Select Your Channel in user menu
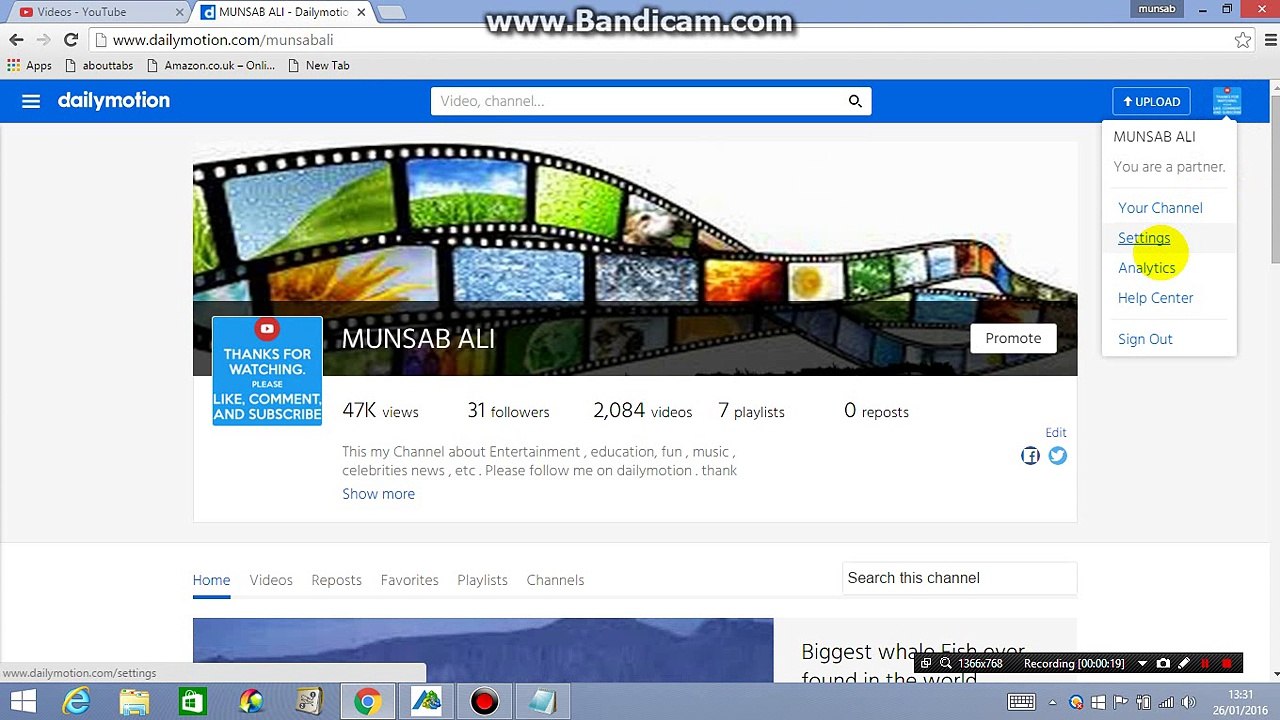Image resolution: width=1280 pixels, height=720 pixels. coord(1160,208)
